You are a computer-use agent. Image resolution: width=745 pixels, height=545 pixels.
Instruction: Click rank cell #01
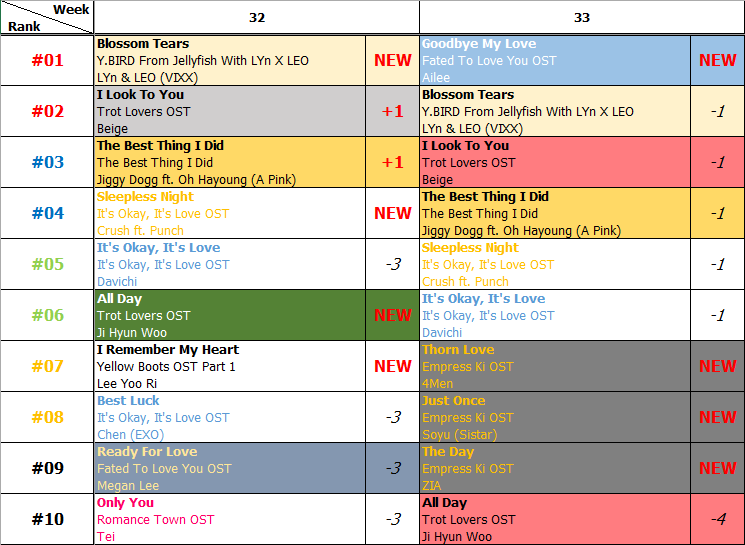pyautogui.click(x=47, y=60)
